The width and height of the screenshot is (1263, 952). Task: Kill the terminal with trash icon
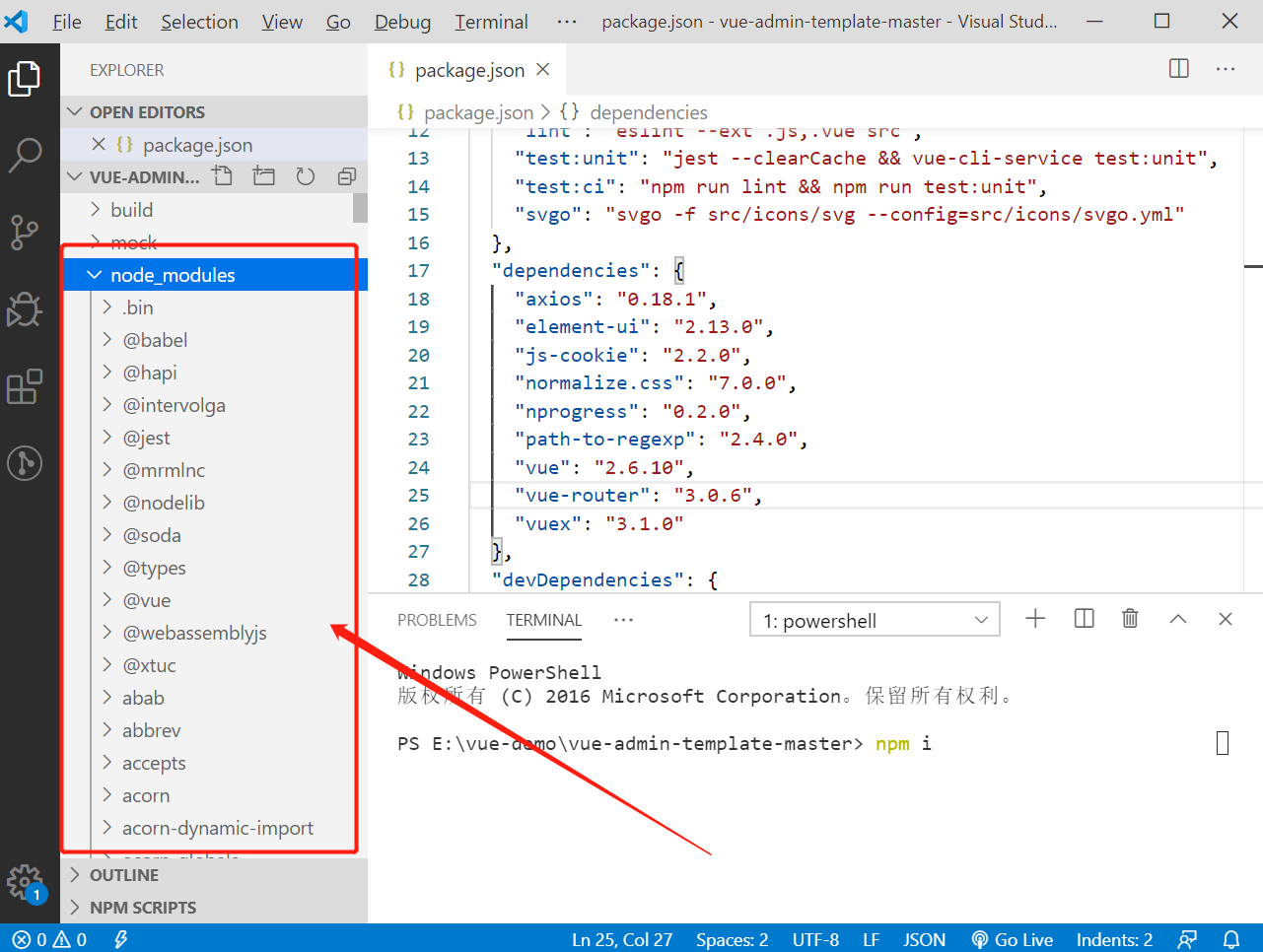point(1130,619)
